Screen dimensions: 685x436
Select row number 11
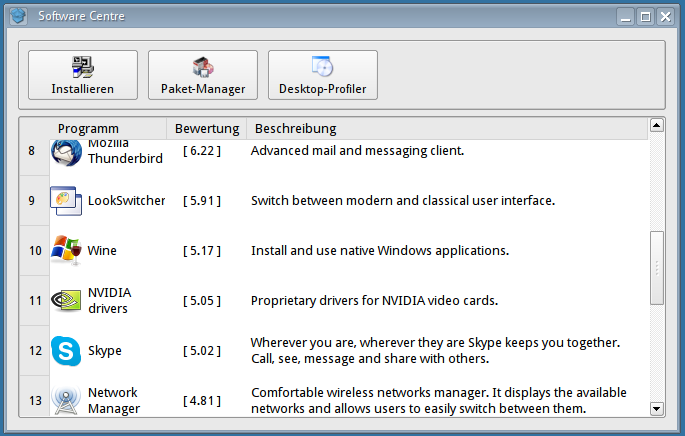click(35, 301)
